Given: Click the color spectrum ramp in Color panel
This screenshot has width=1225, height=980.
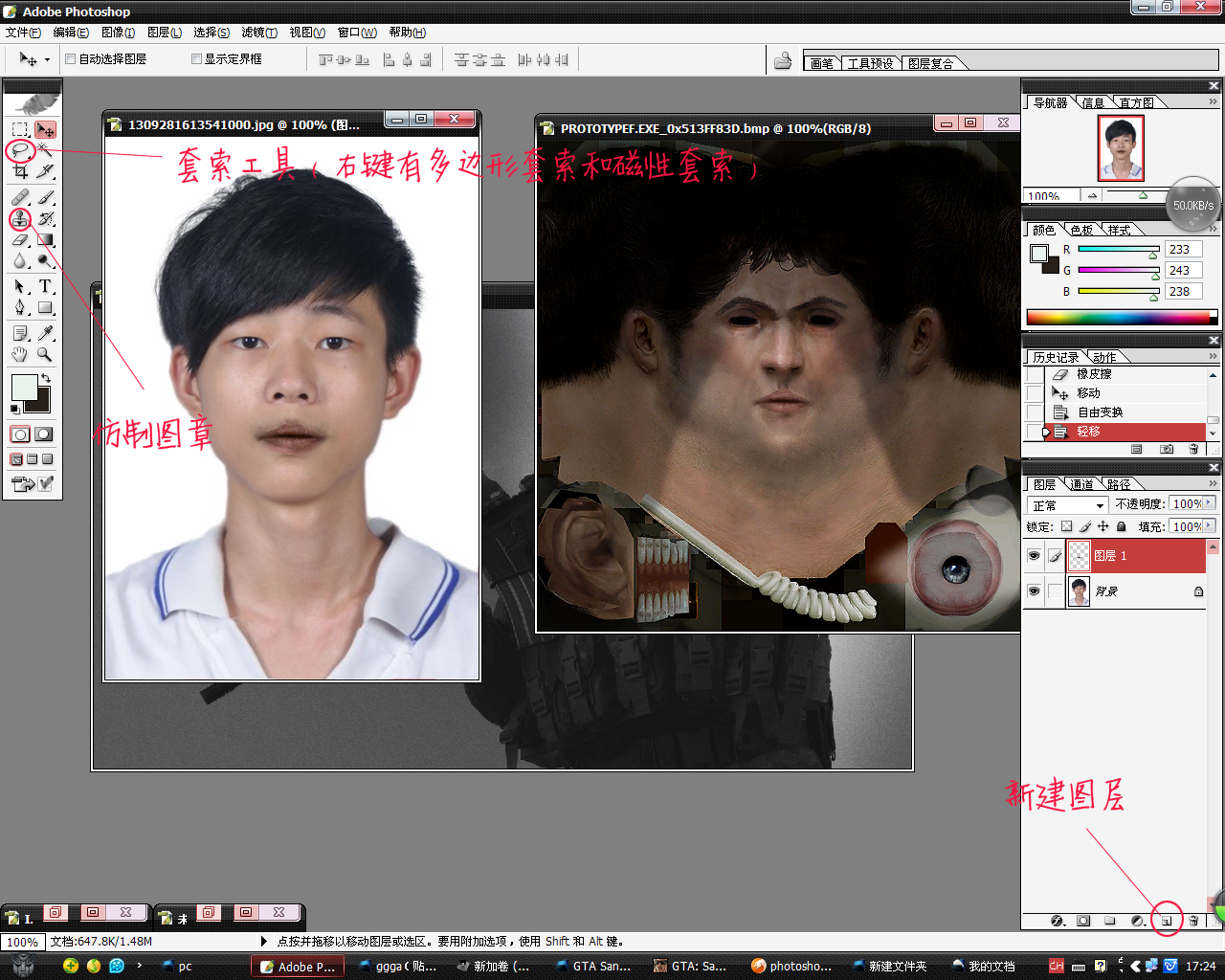Looking at the screenshot, I should (x=1122, y=317).
